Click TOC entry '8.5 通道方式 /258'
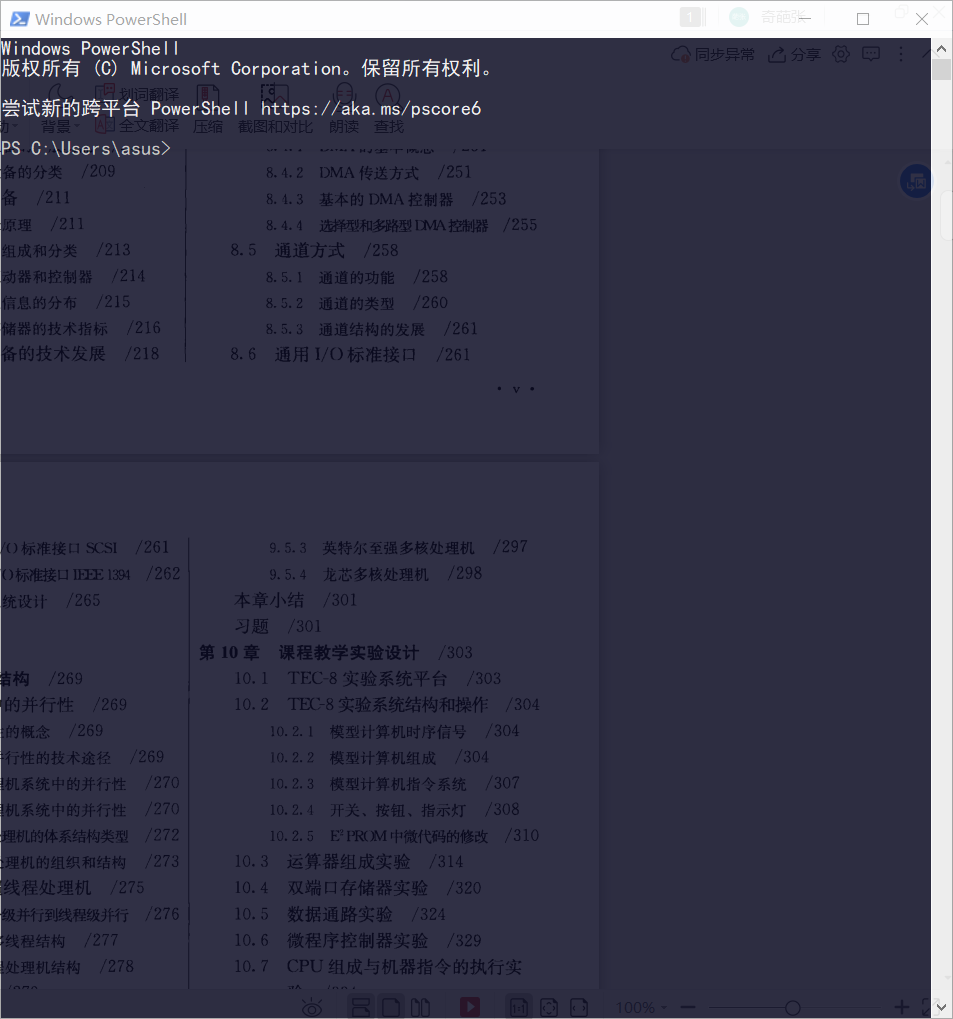Screen dimensions: 953x1019 (314, 250)
